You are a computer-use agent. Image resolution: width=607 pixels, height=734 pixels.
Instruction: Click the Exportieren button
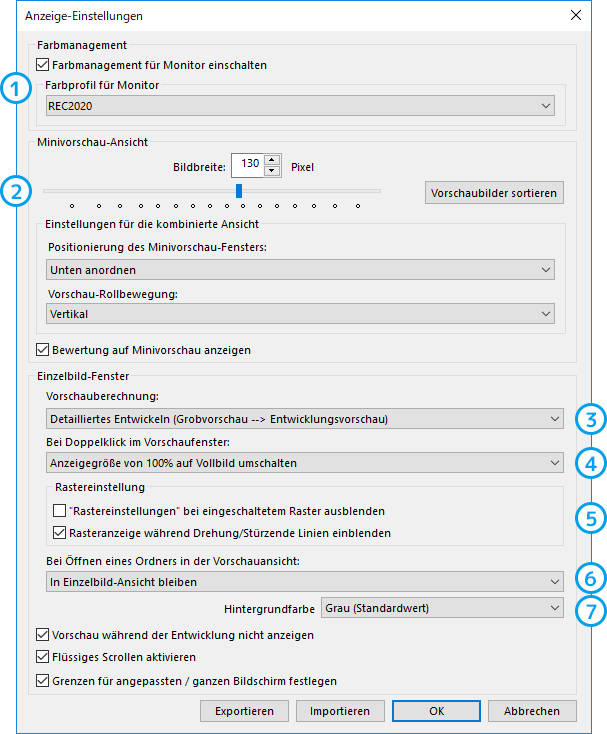coord(244,711)
